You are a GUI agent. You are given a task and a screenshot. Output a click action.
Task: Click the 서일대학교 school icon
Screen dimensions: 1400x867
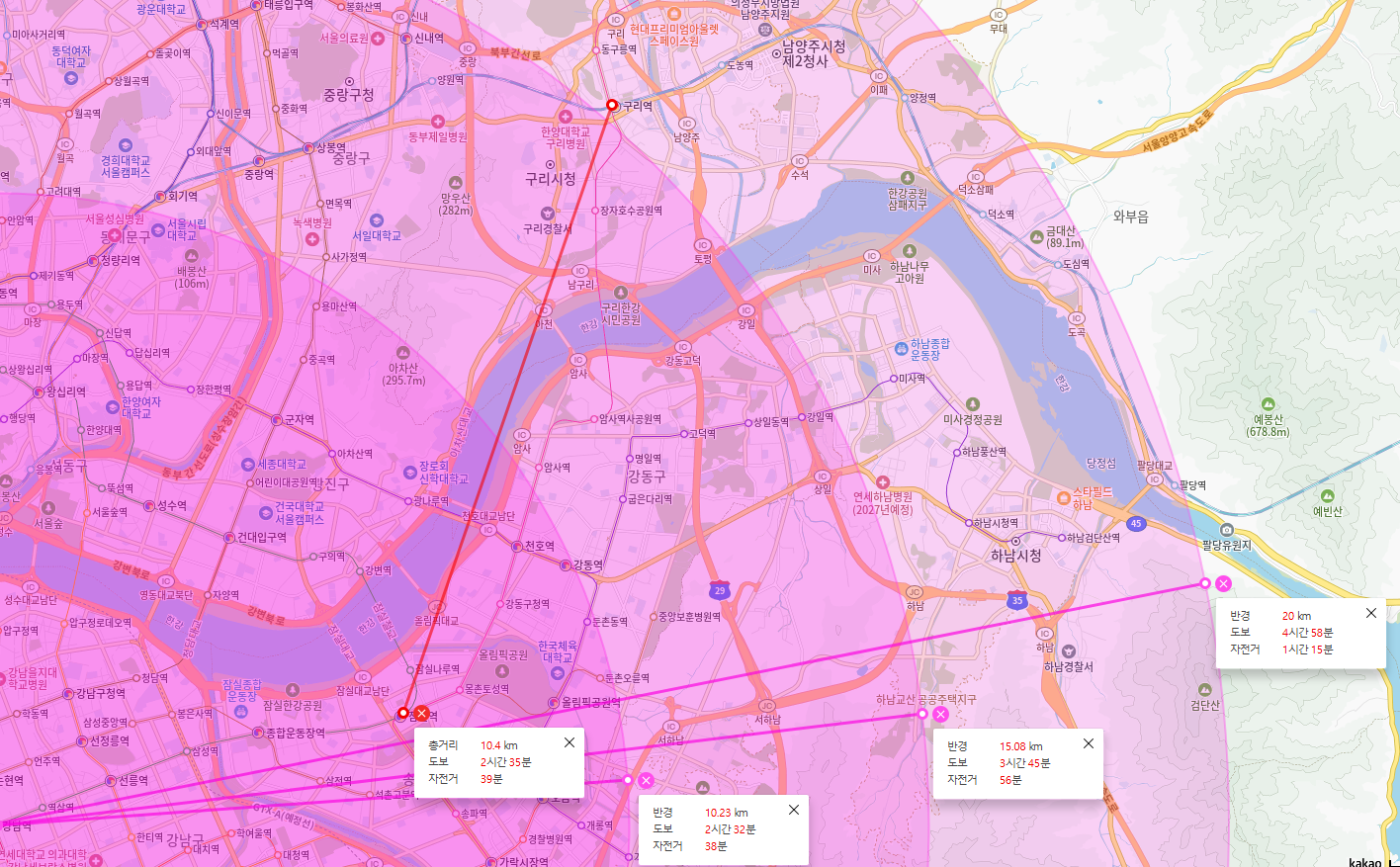tap(377, 220)
